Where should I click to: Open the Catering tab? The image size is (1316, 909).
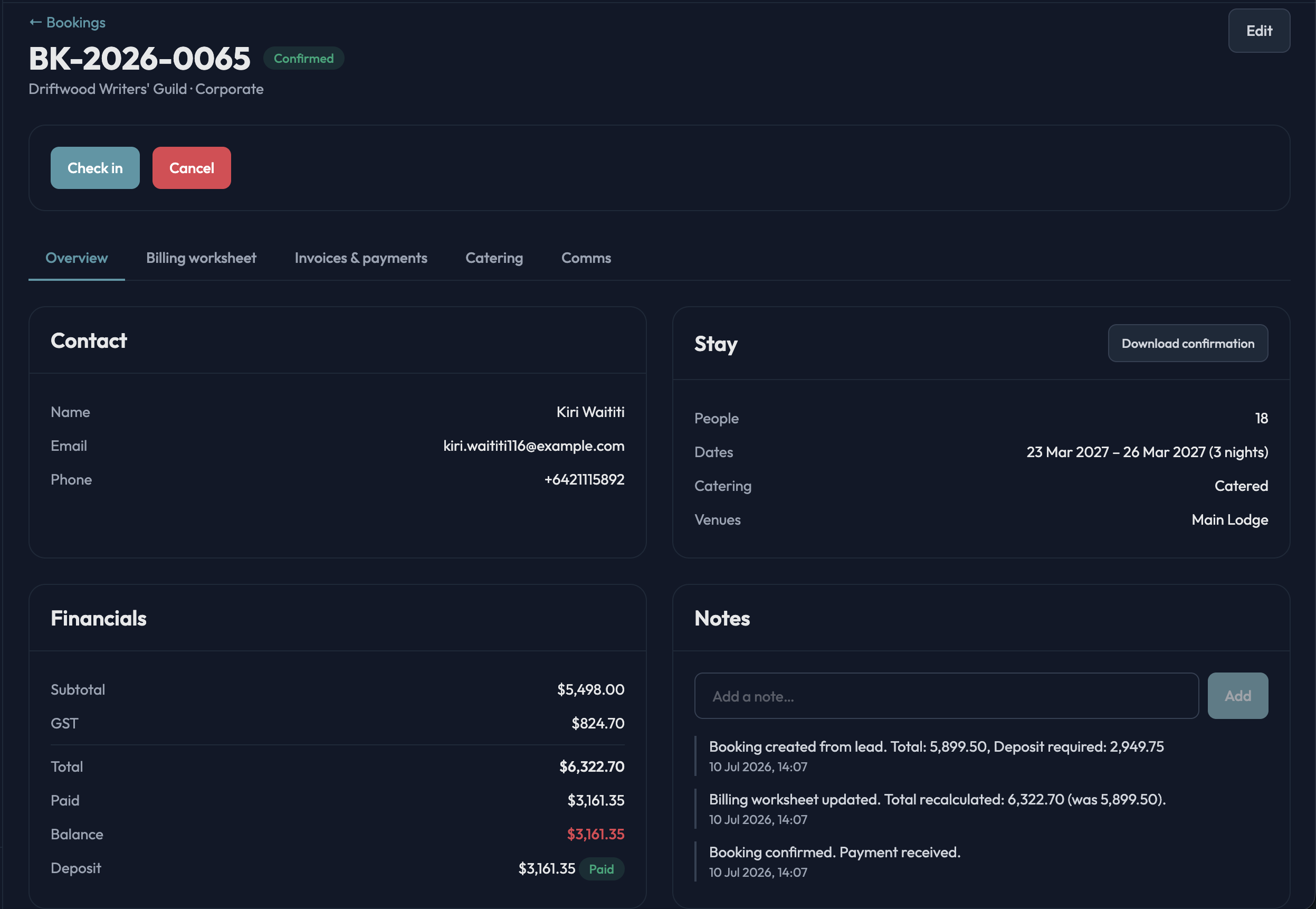coord(494,258)
